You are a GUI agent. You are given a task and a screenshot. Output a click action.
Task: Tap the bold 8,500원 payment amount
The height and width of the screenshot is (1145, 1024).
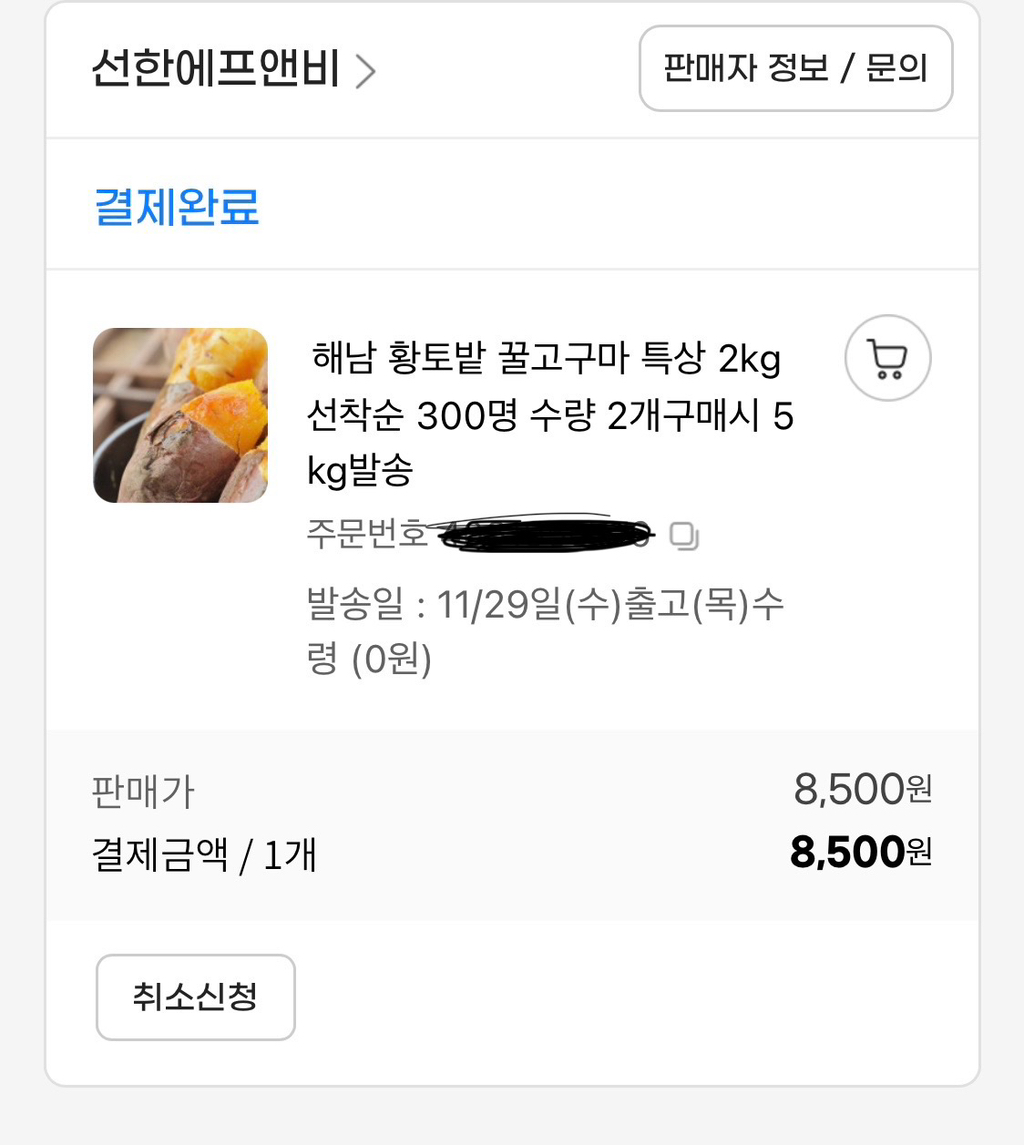861,852
